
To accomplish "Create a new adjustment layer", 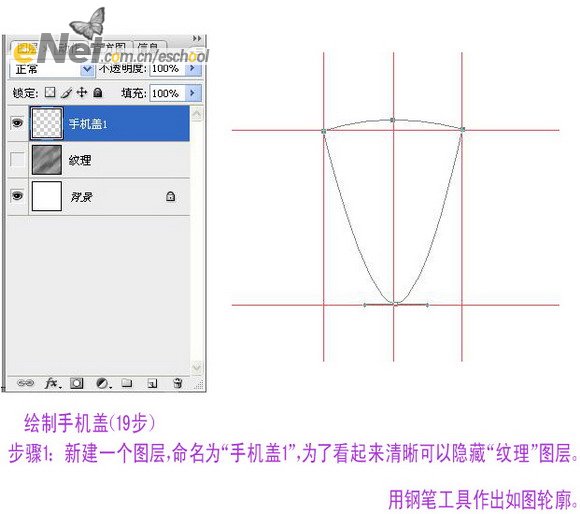I will (103, 383).
